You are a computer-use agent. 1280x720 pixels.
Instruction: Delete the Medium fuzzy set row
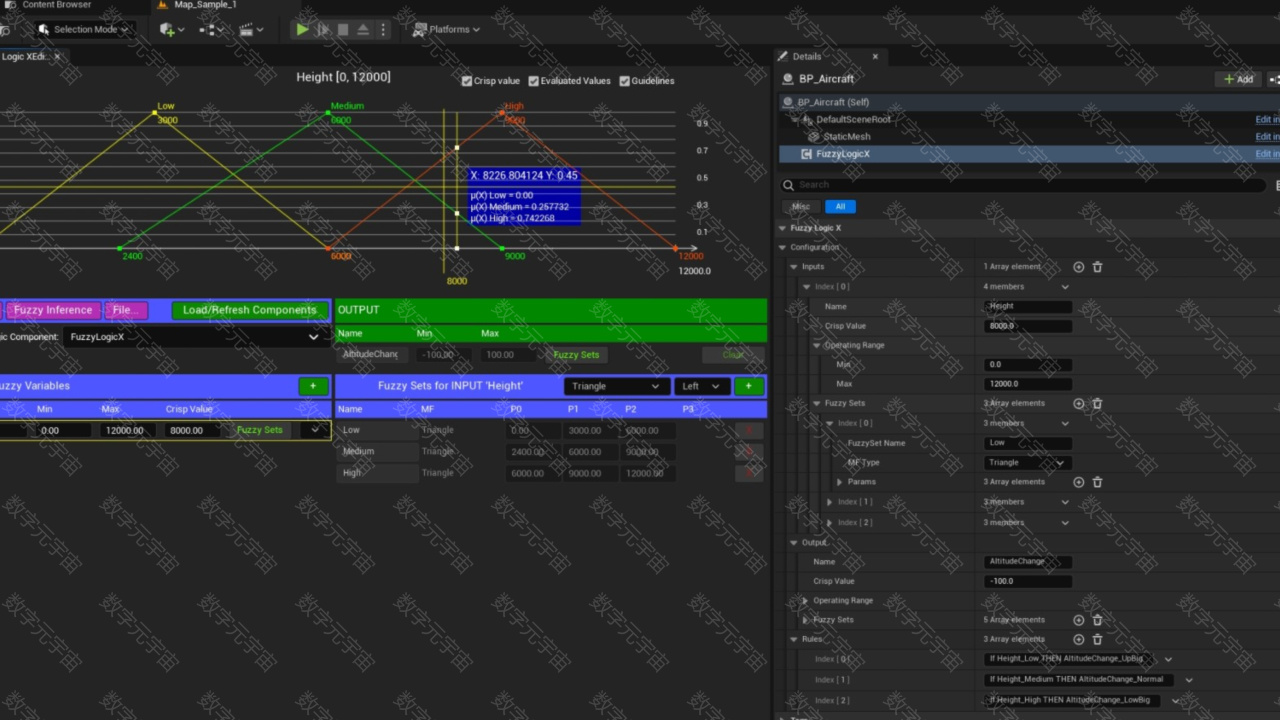(748, 451)
